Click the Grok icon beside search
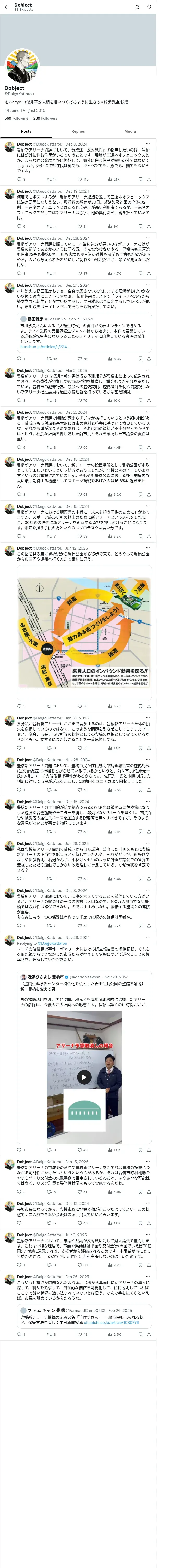Image resolution: width=172 pixels, height=1568 pixels. (x=137, y=7)
